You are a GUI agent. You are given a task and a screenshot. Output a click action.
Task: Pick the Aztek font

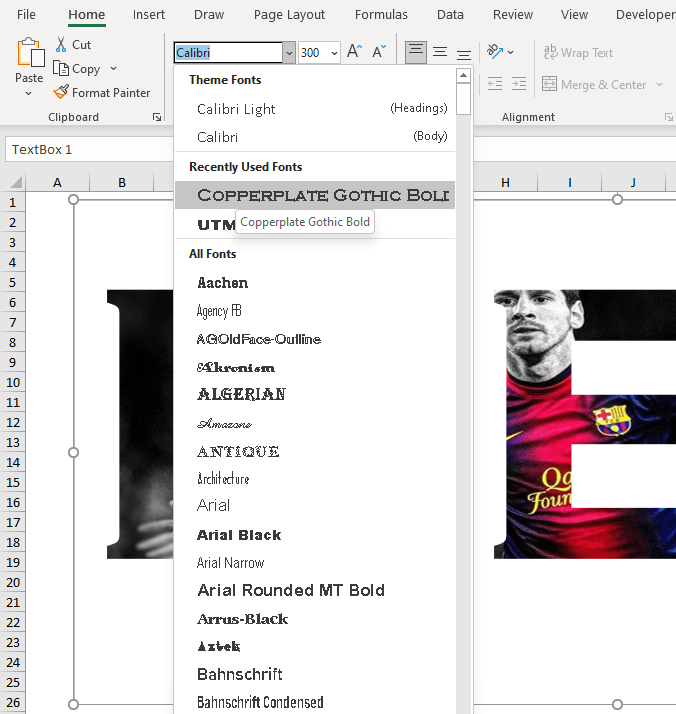tap(315, 646)
